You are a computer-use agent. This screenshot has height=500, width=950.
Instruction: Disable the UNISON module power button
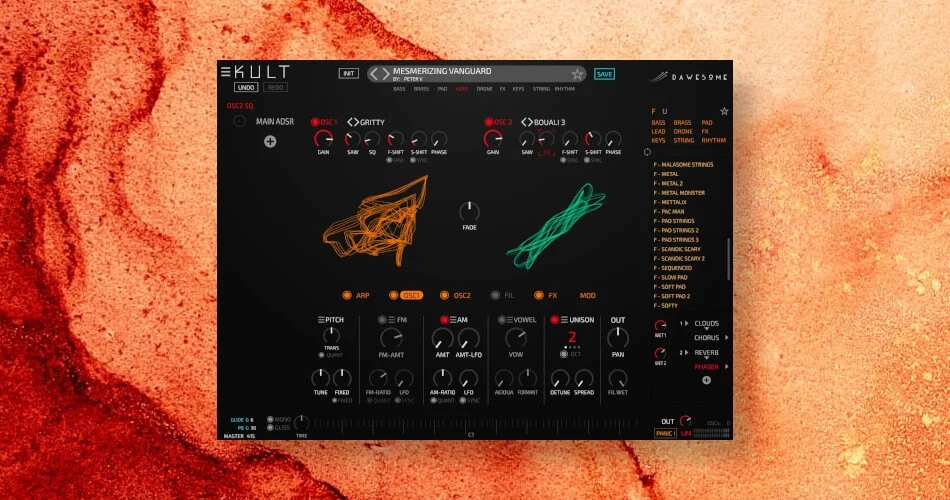pyautogui.click(x=554, y=319)
